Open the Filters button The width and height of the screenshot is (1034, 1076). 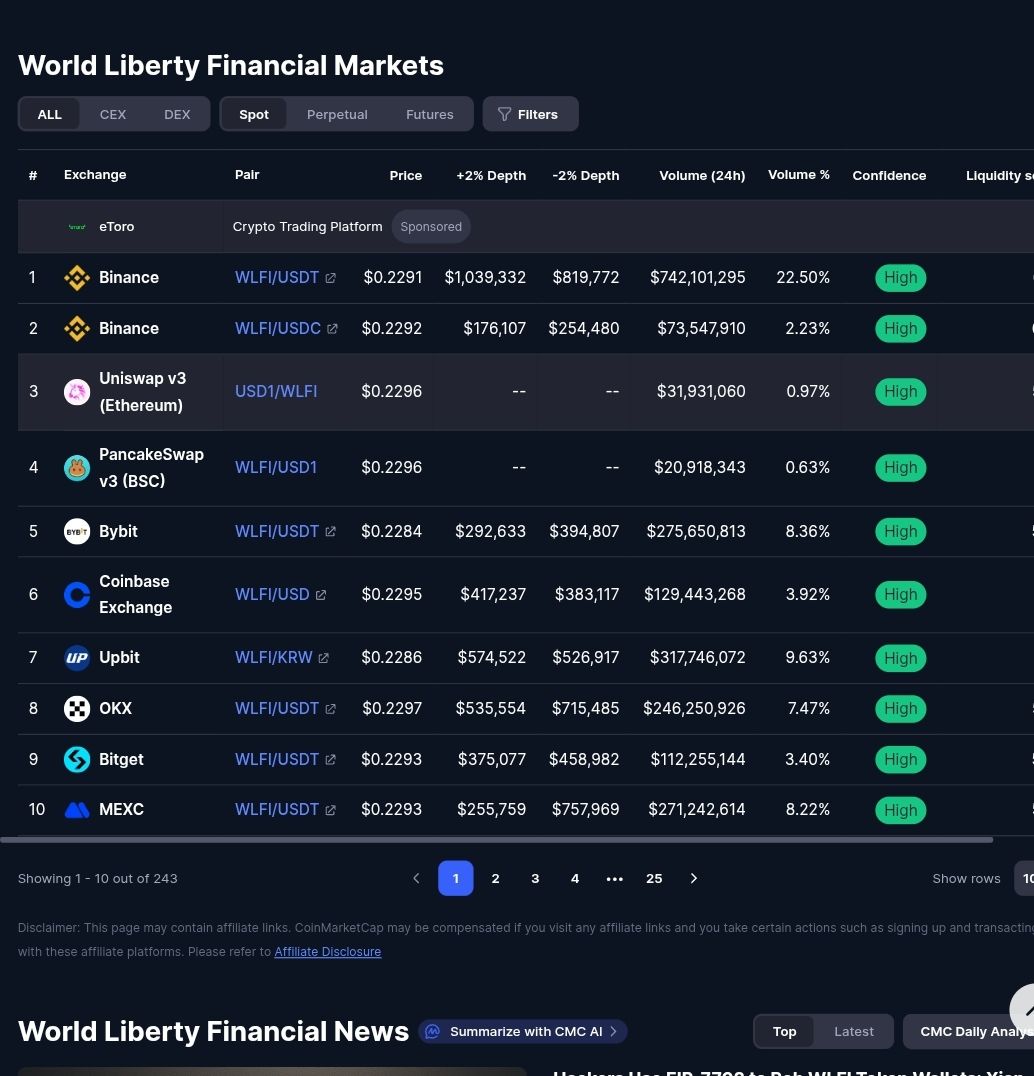click(x=530, y=115)
